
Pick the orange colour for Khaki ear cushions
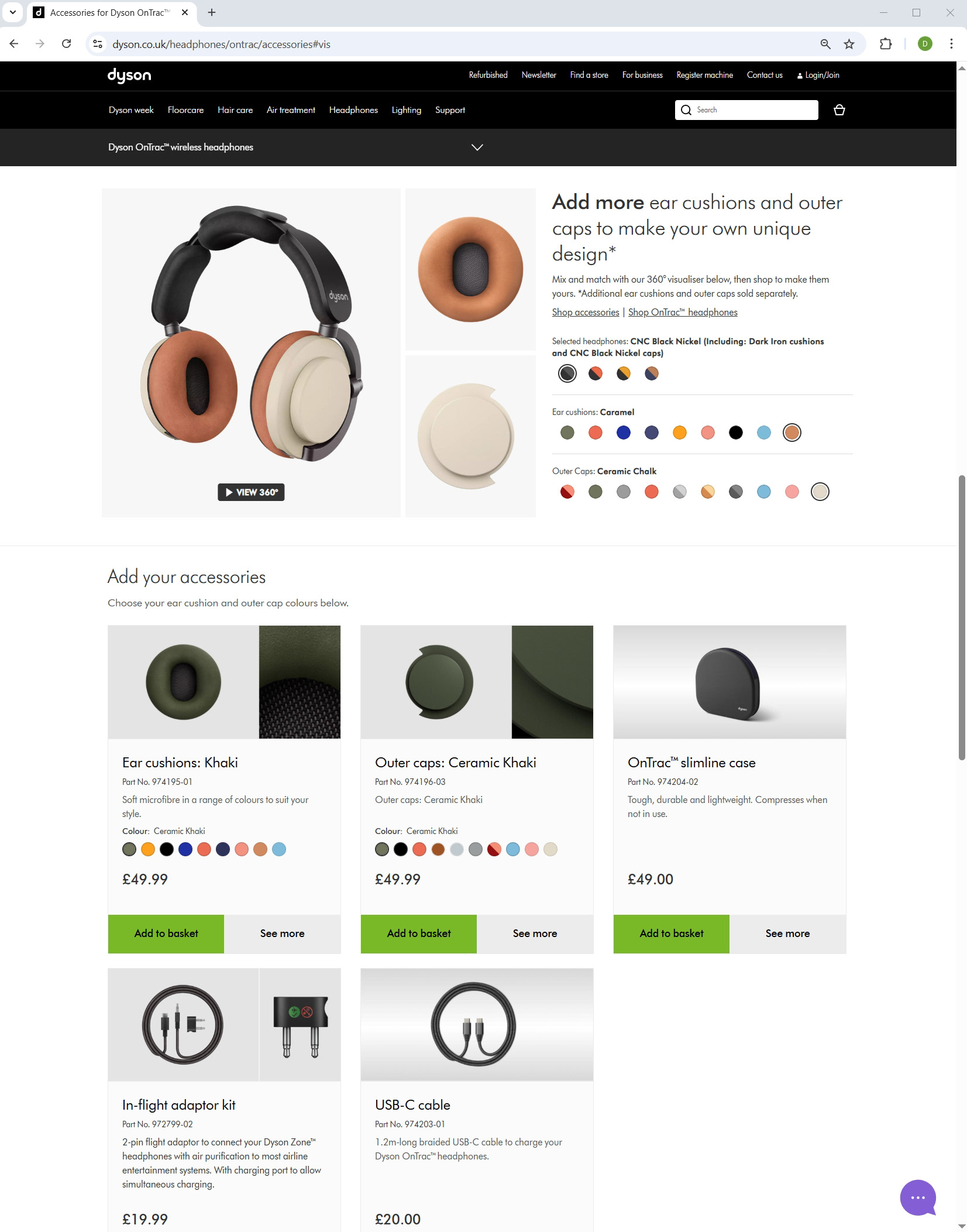pyautogui.click(x=148, y=849)
